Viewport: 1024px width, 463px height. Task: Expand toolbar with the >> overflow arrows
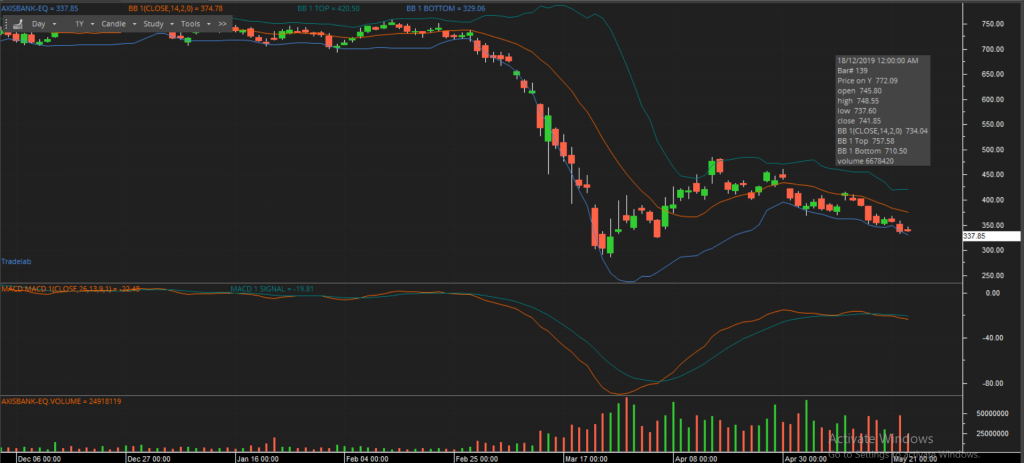coord(223,24)
